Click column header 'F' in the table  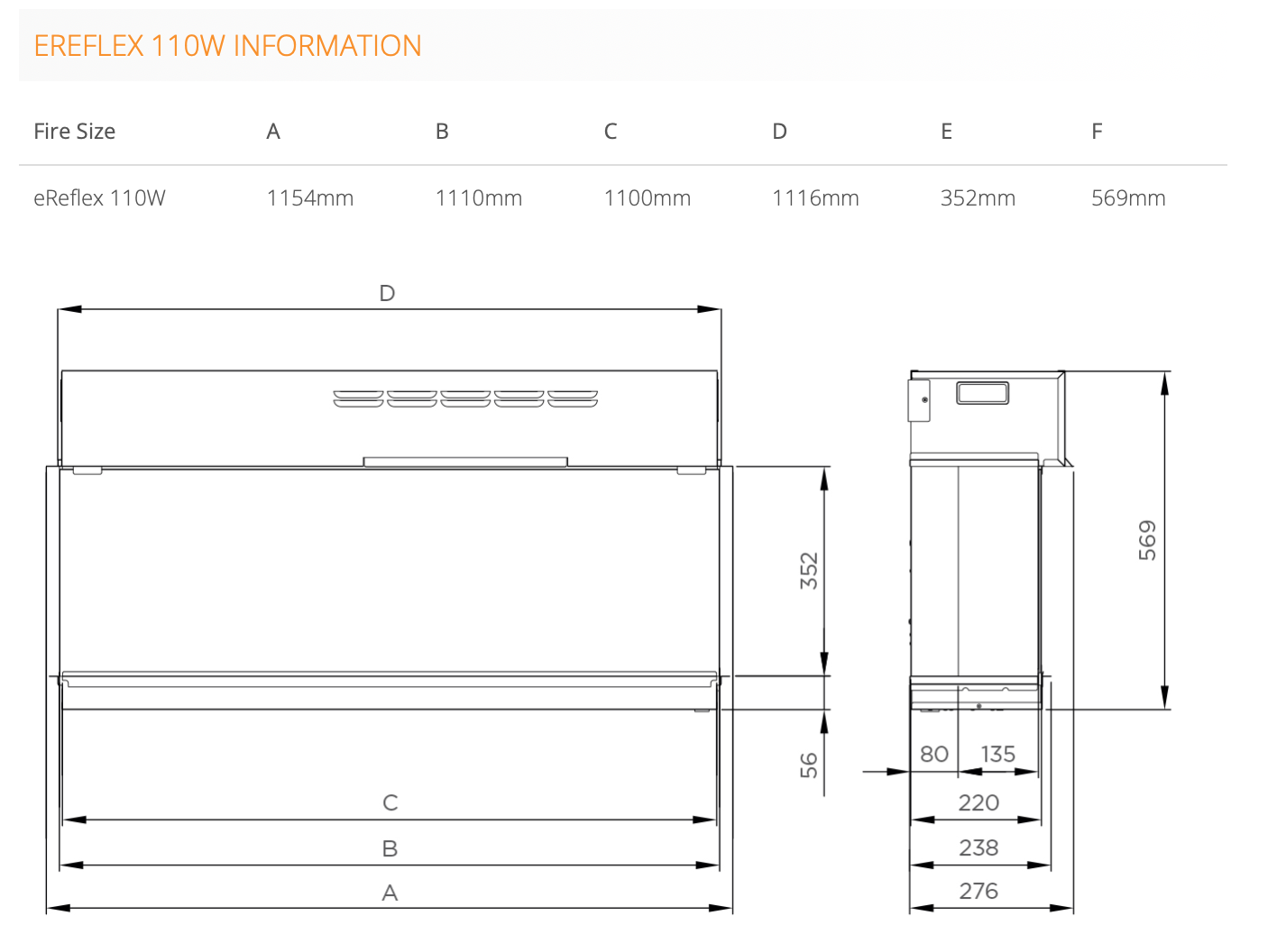(1097, 132)
